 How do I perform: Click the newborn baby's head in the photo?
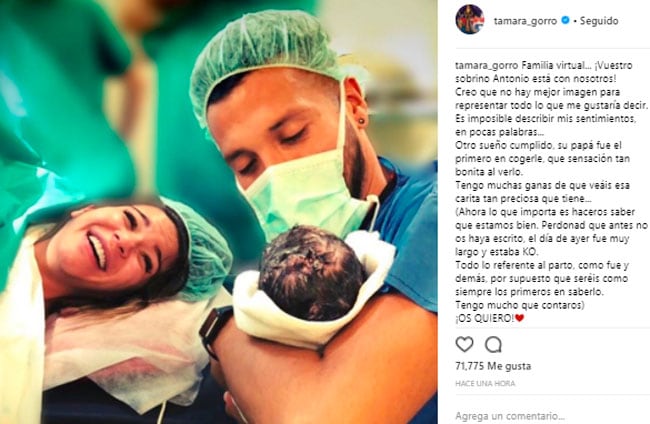point(312,271)
